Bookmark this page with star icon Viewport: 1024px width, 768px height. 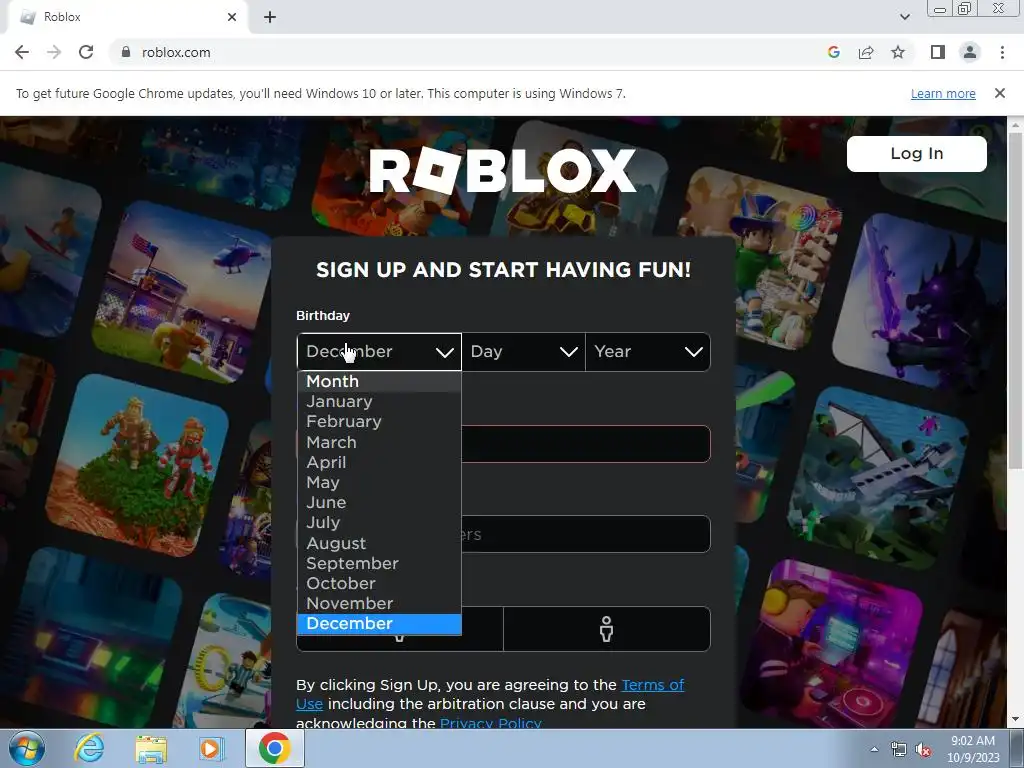tap(898, 52)
